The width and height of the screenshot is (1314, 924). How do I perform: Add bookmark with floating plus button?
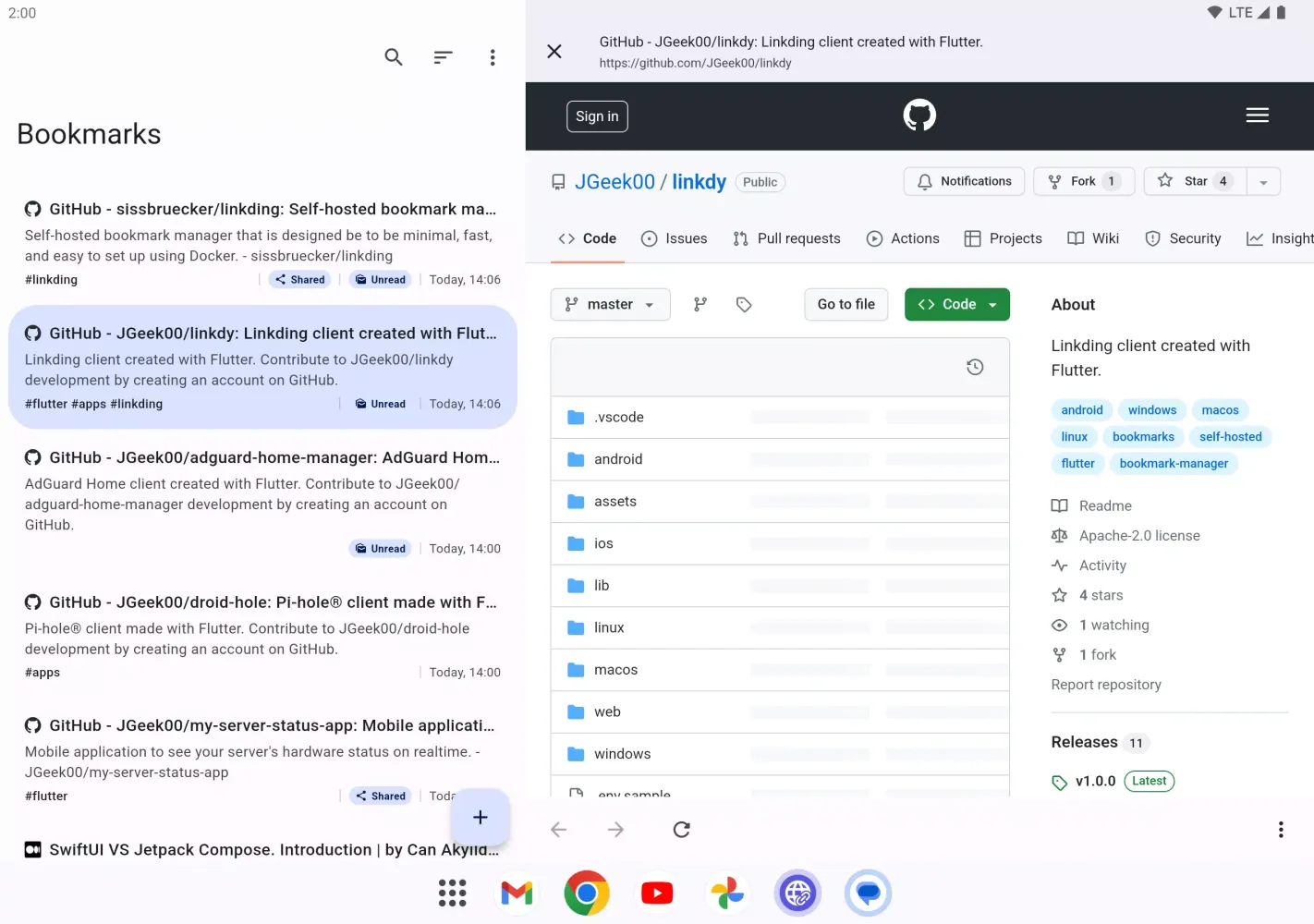click(481, 817)
